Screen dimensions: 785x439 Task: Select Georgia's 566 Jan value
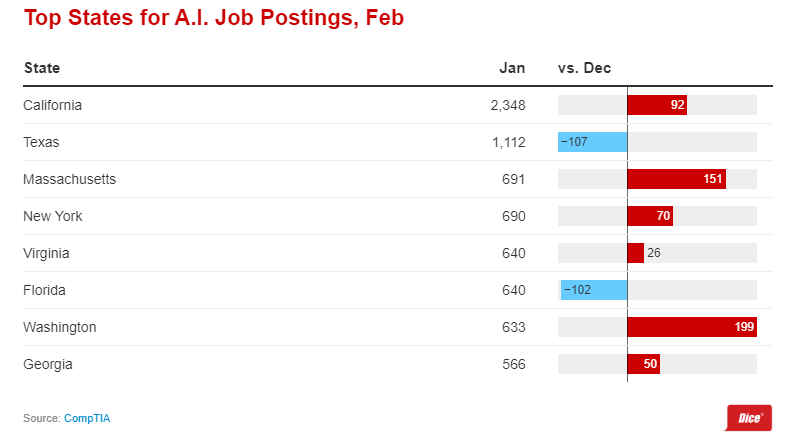click(514, 364)
